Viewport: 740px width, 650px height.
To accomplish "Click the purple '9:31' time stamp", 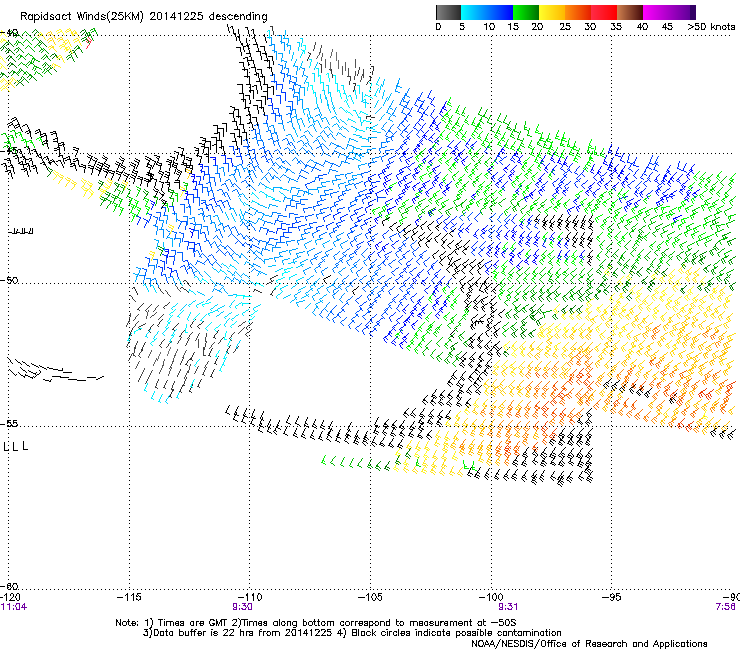I will click(x=508, y=607).
